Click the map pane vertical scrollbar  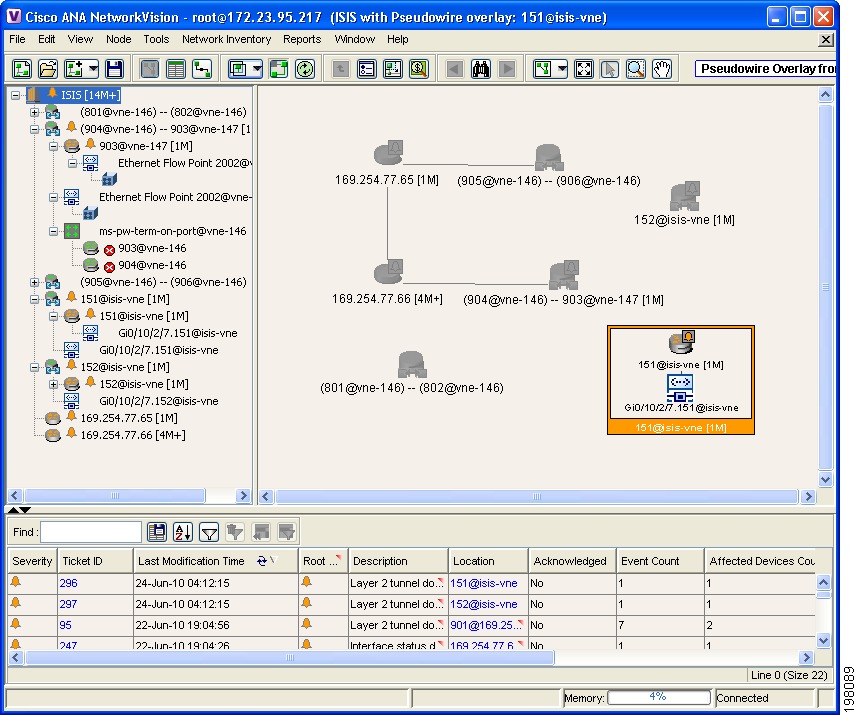coord(825,286)
